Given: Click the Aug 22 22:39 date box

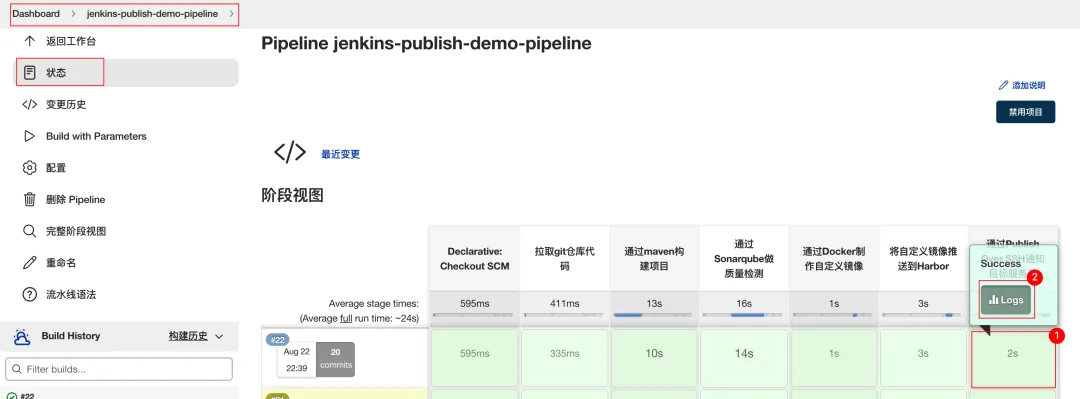Looking at the screenshot, I should pyautogui.click(x=296, y=359).
